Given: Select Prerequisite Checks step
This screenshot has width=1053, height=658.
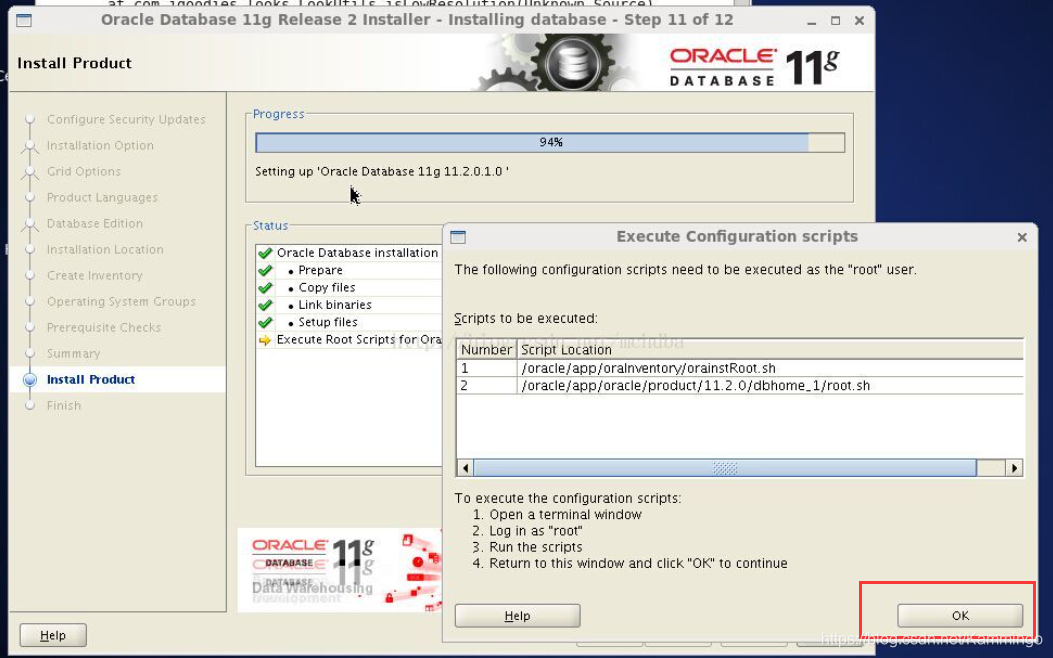Looking at the screenshot, I should [x=104, y=328].
